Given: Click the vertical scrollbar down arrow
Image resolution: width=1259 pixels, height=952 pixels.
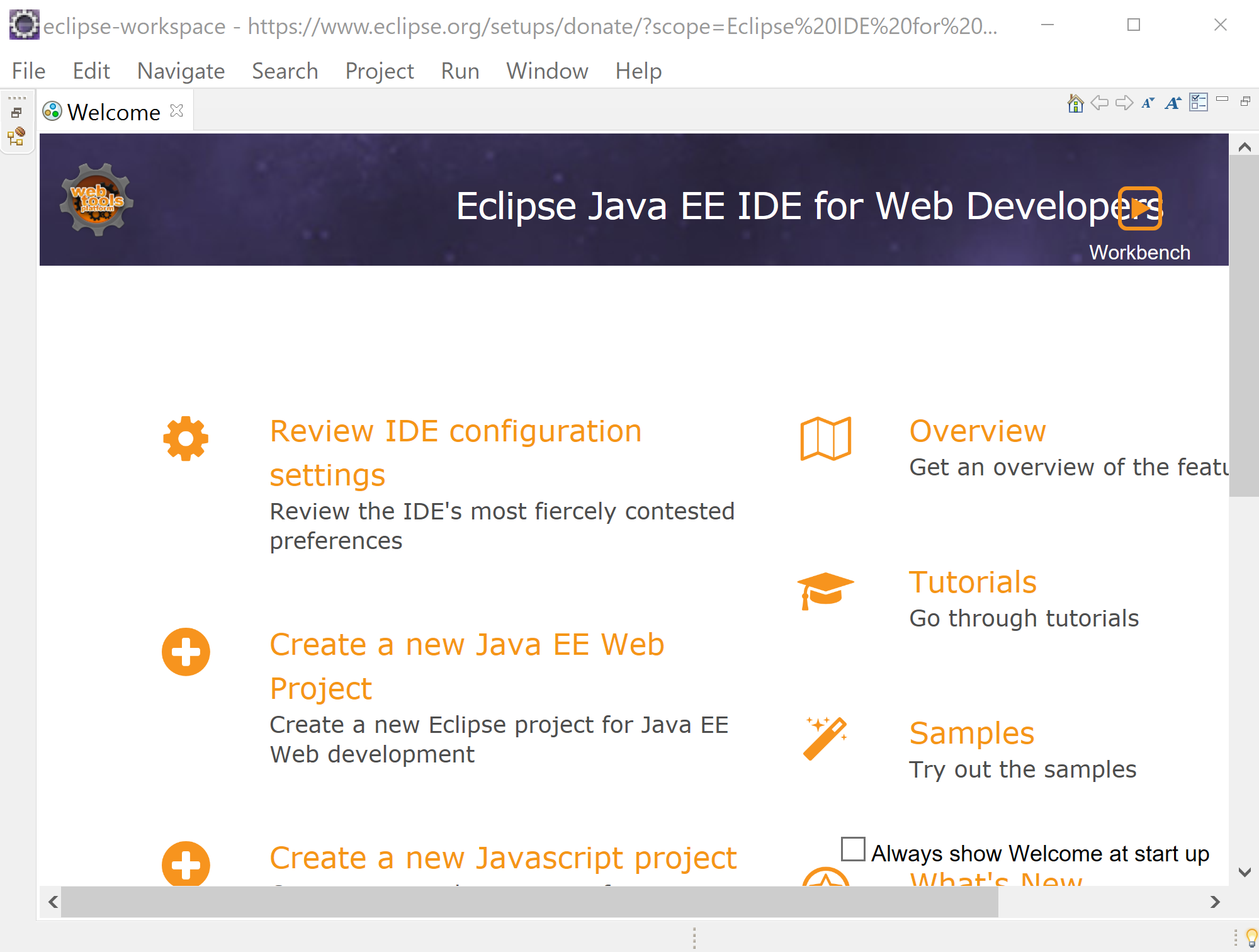Looking at the screenshot, I should click(x=1244, y=872).
